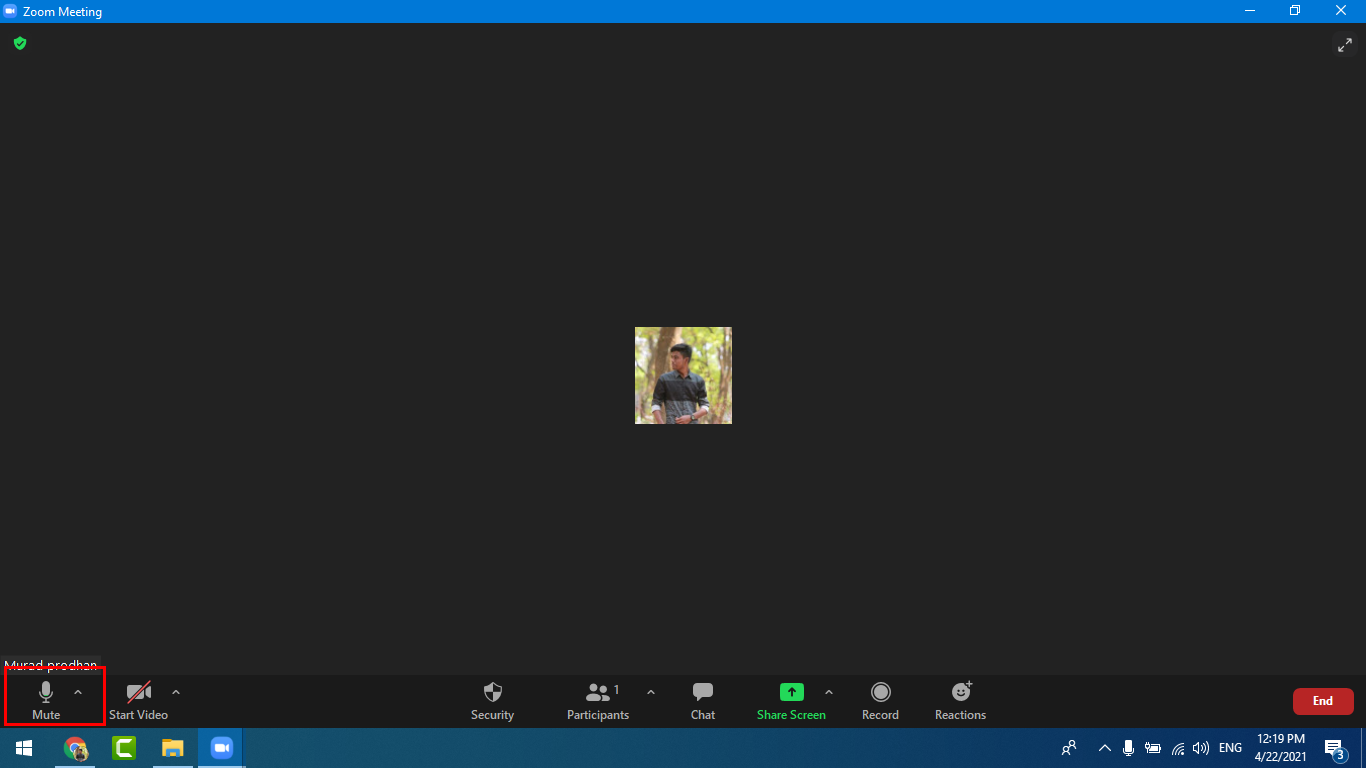Expand video options arrow next to Start Video
This screenshot has height=768, width=1366.
[176, 692]
